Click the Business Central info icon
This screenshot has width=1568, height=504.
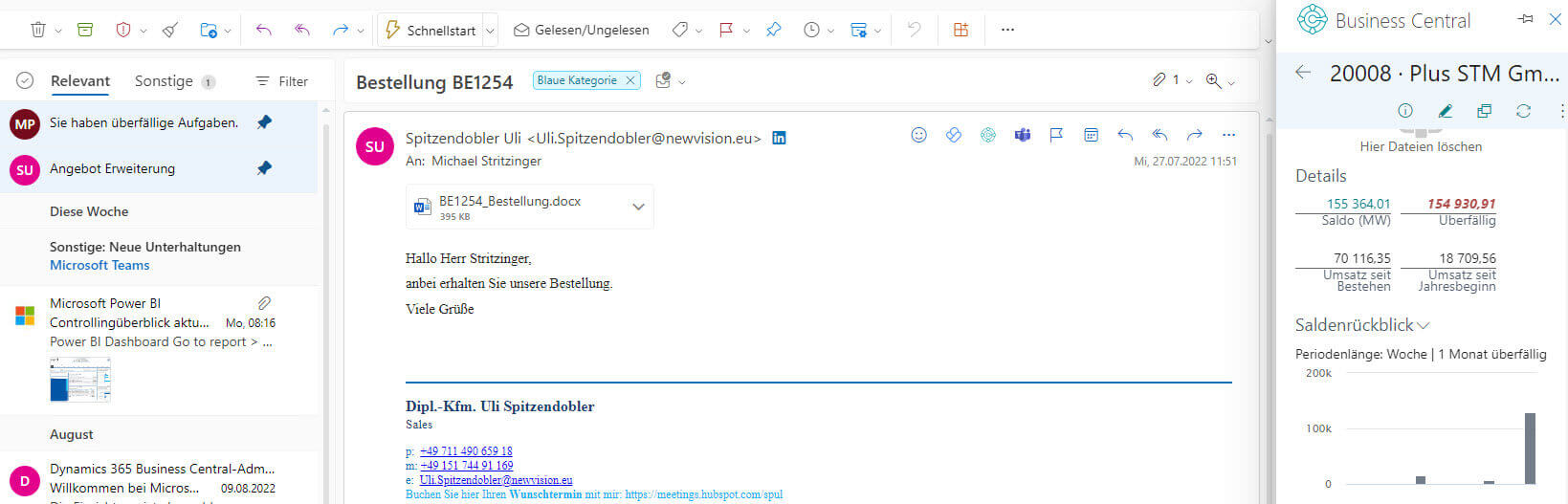click(1405, 111)
